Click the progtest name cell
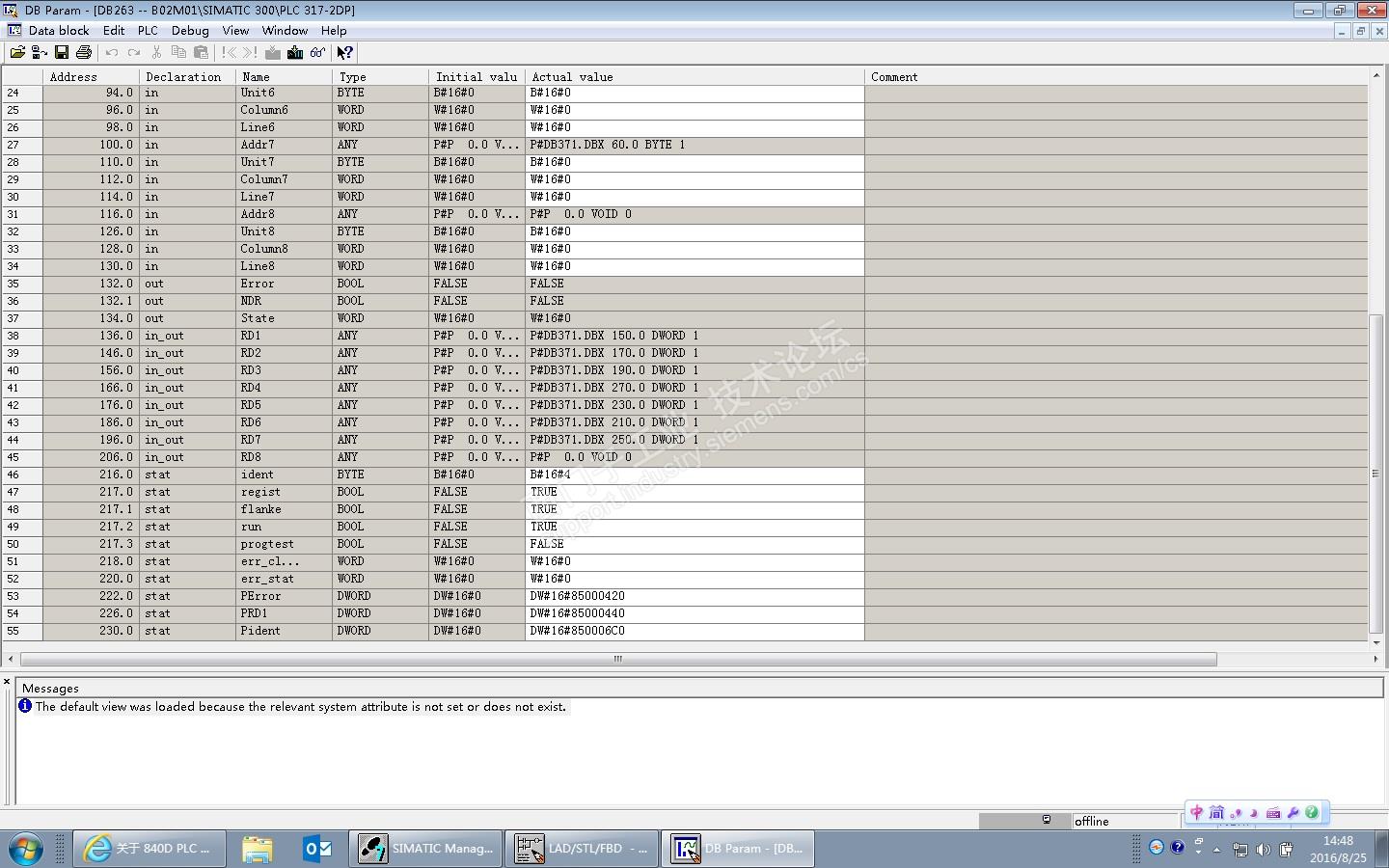Image resolution: width=1389 pixels, height=868 pixels. click(285, 544)
